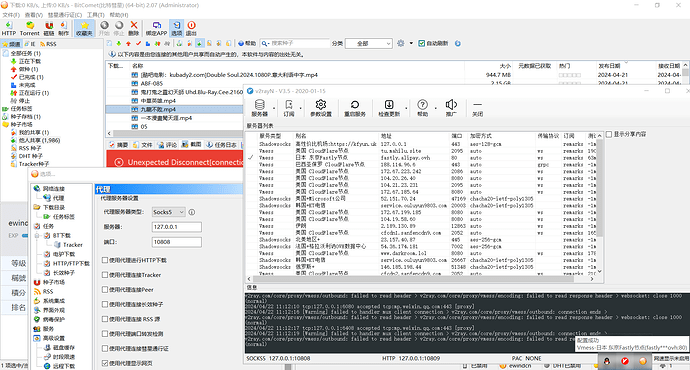
Task: Select HTTP/FTP下载 item in Options tree
Action: pos(71,264)
